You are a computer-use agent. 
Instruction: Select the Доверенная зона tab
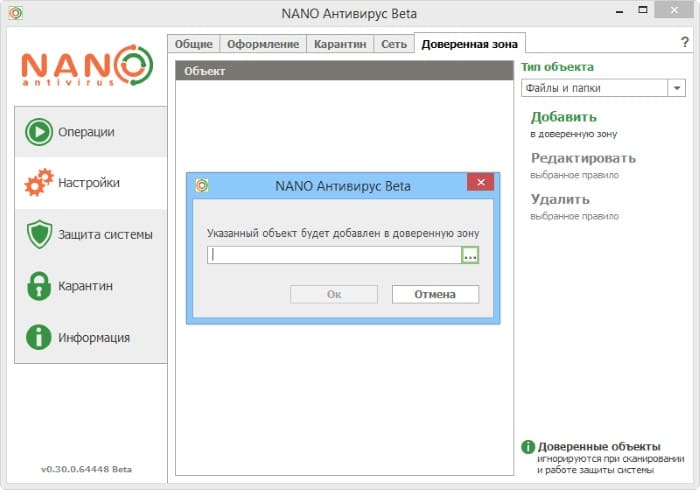470,44
